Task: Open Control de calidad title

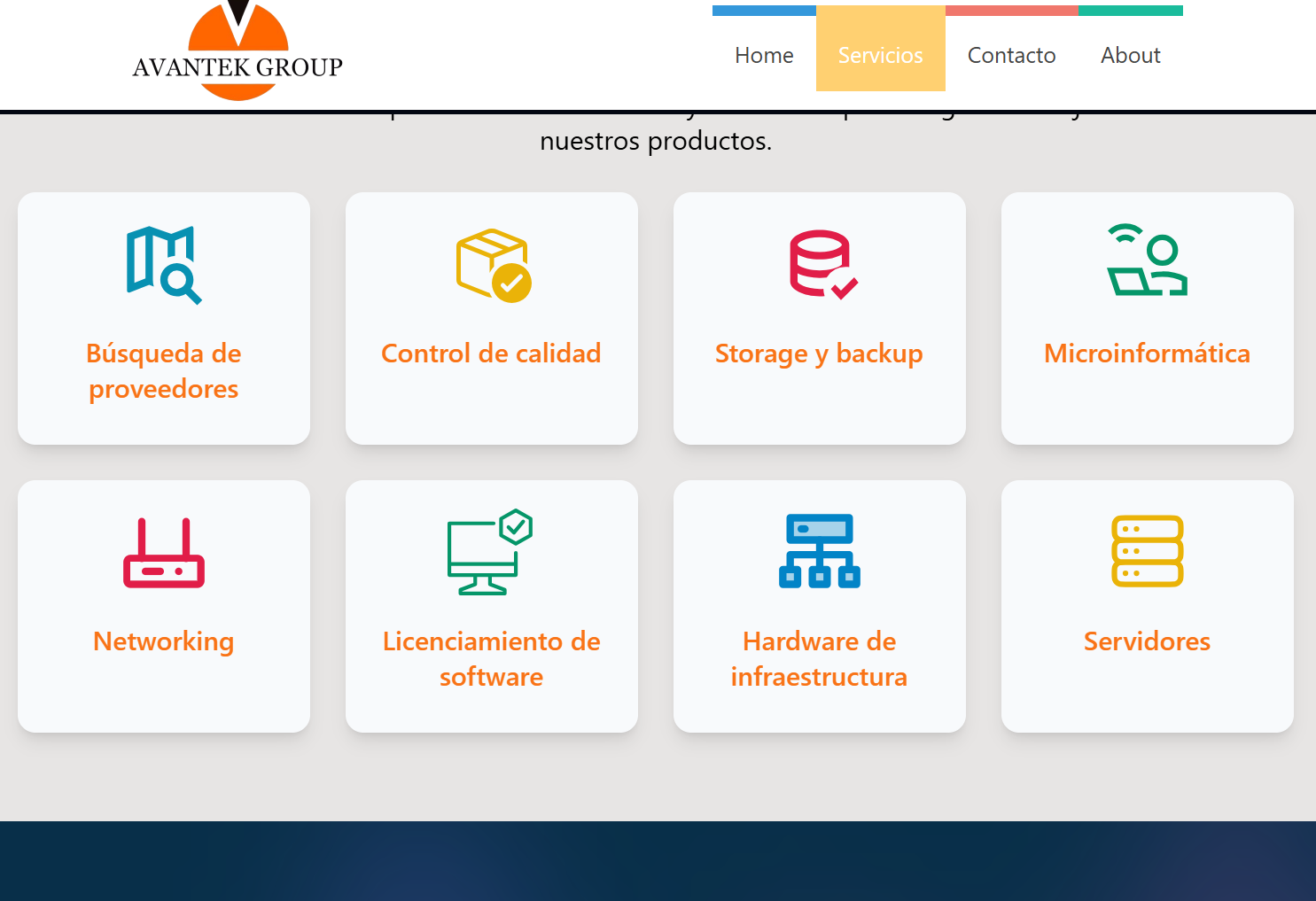Action: click(492, 353)
